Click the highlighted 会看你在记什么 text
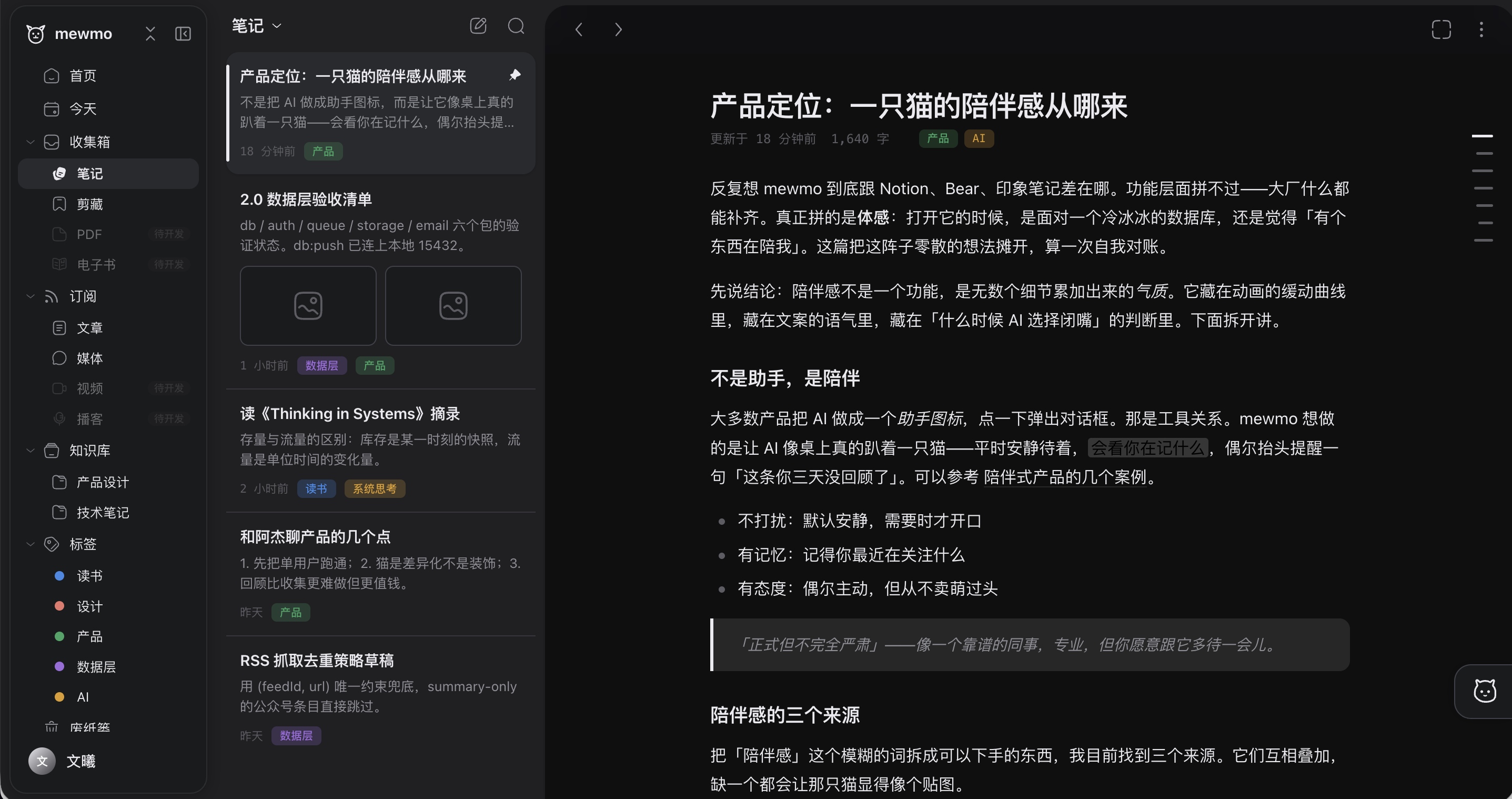Image resolution: width=1512 pixels, height=799 pixels. tap(1147, 448)
